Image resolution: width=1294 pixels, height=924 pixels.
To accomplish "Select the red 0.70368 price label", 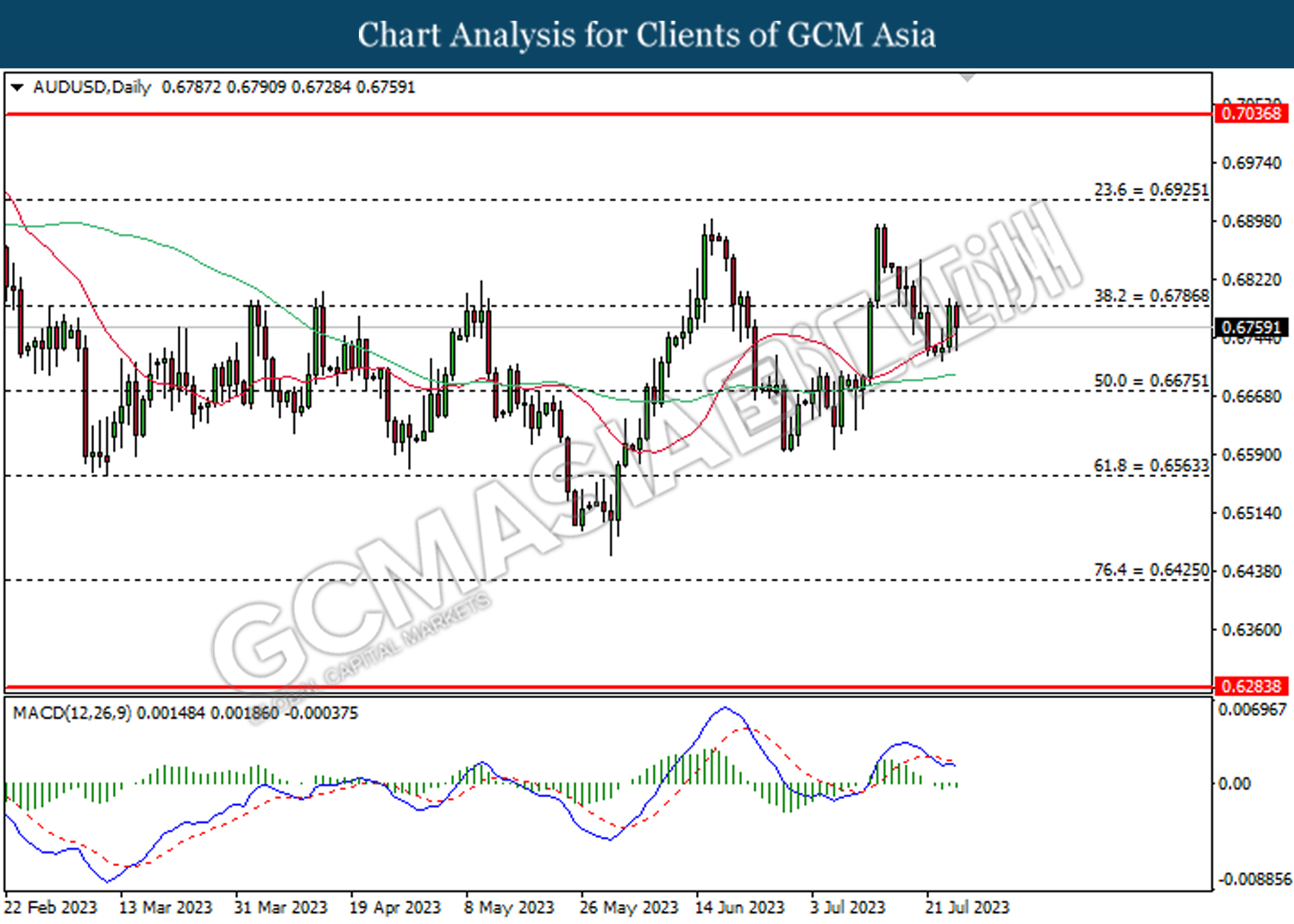I will 1251,113.
